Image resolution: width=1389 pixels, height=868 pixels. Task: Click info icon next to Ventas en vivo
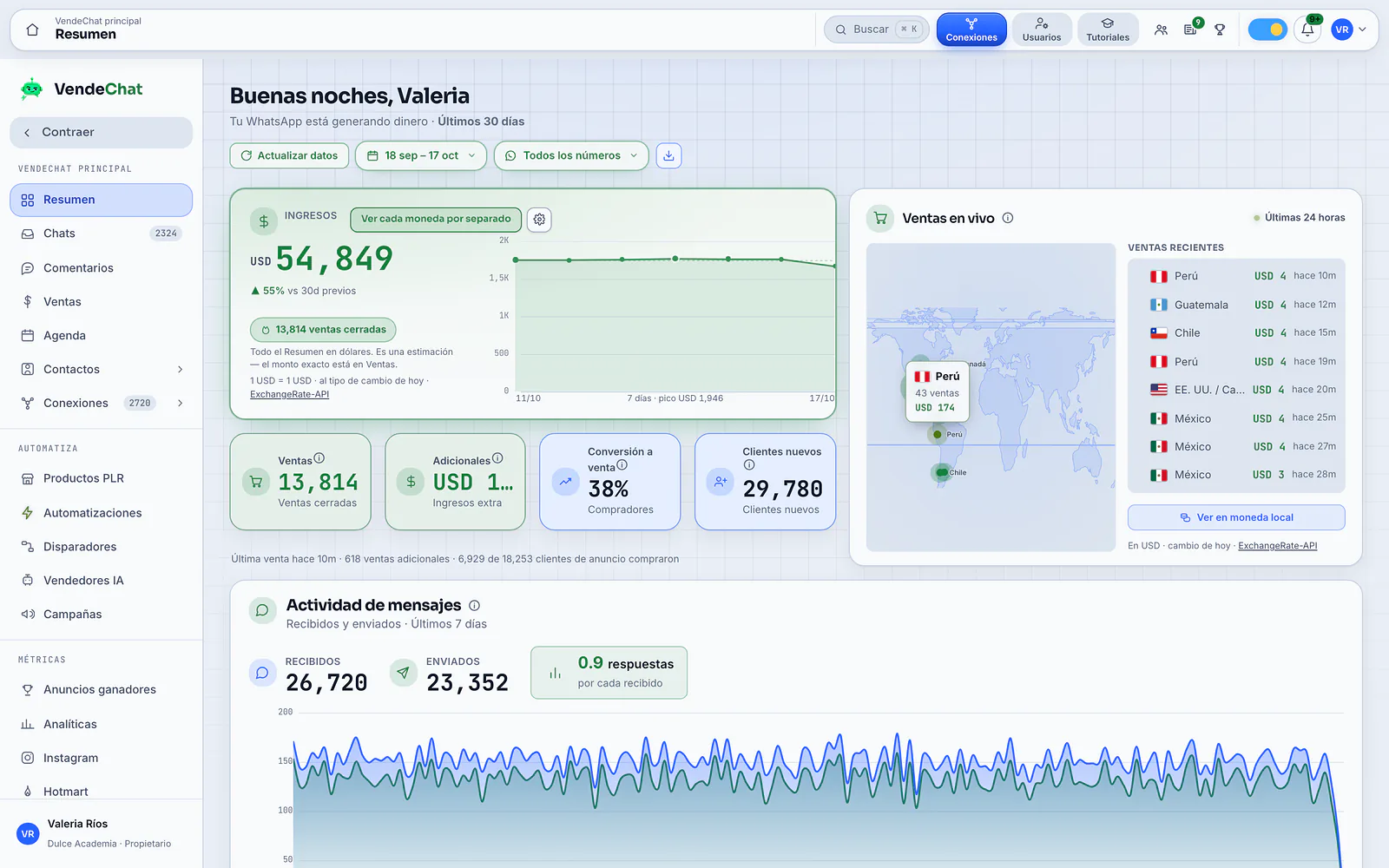[x=1008, y=218]
